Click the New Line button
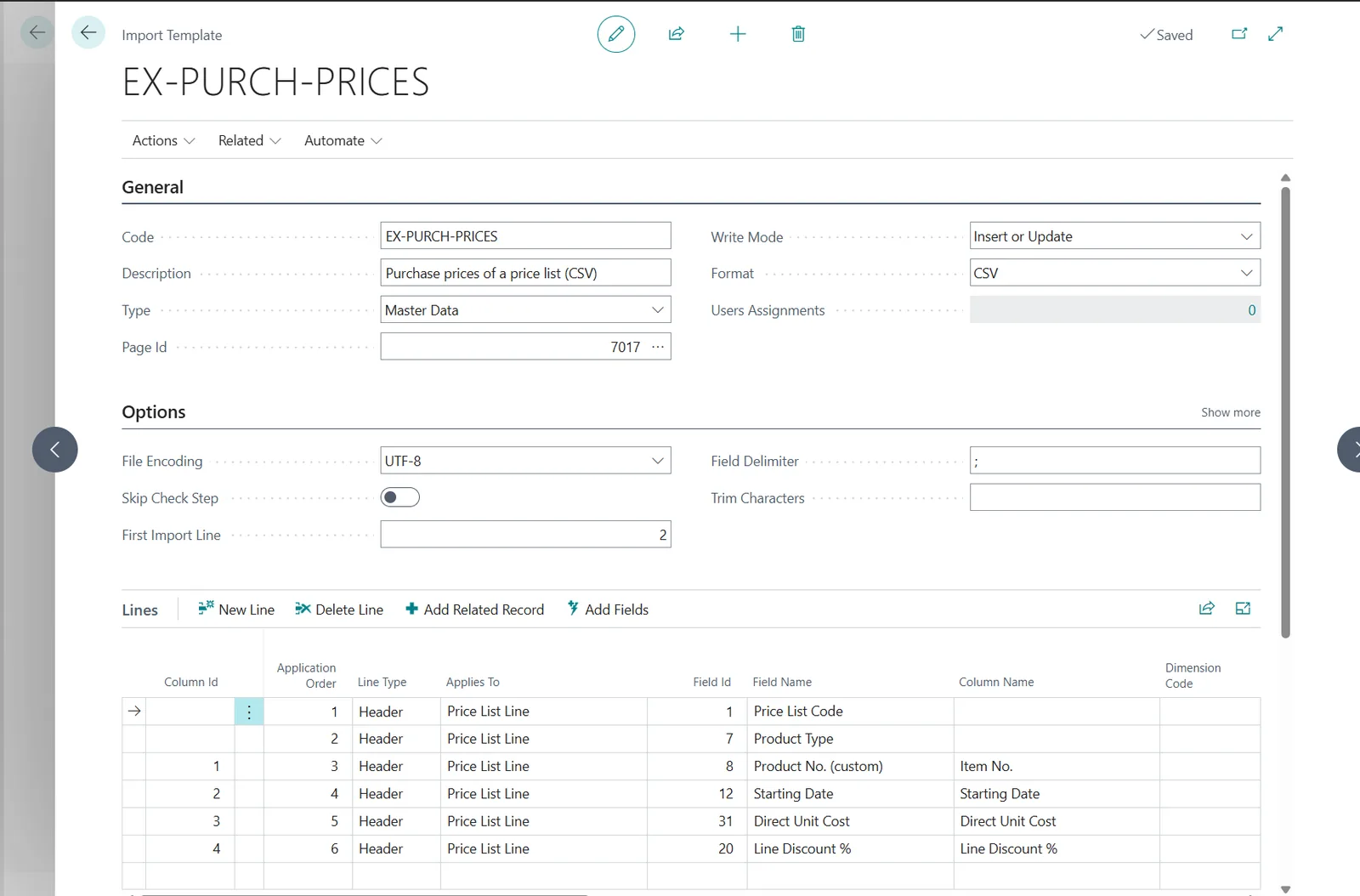The image size is (1360, 896). (236, 610)
